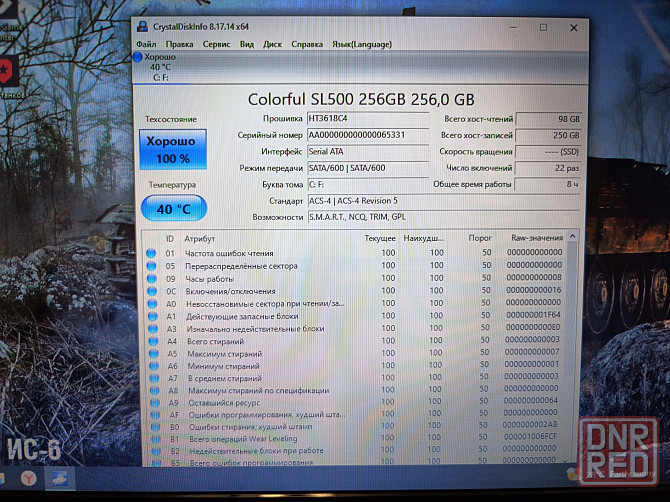670x502 pixels.
Task: Open the Язык(Language) menu
Action: [362, 44]
